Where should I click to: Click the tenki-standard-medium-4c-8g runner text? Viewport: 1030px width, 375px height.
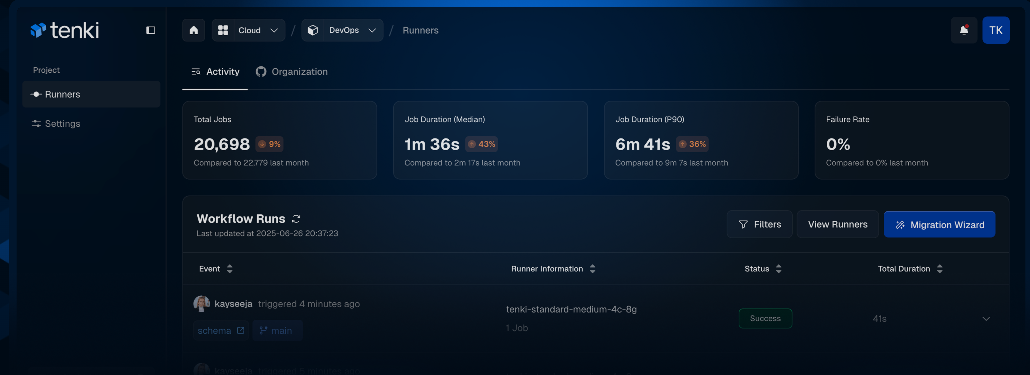(571, 309)
